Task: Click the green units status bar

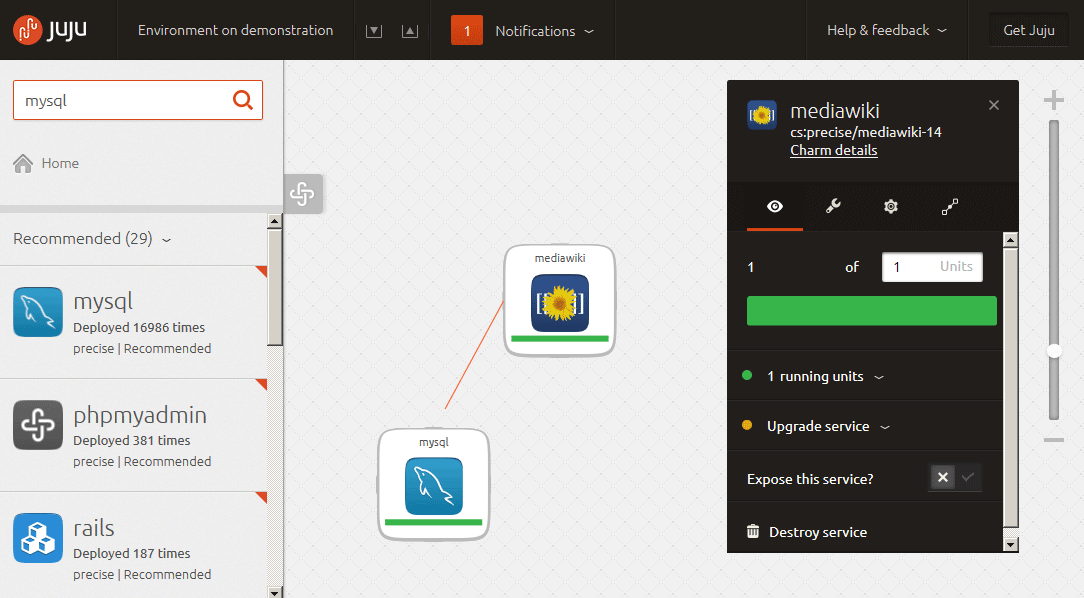Action: coord(872,310)
